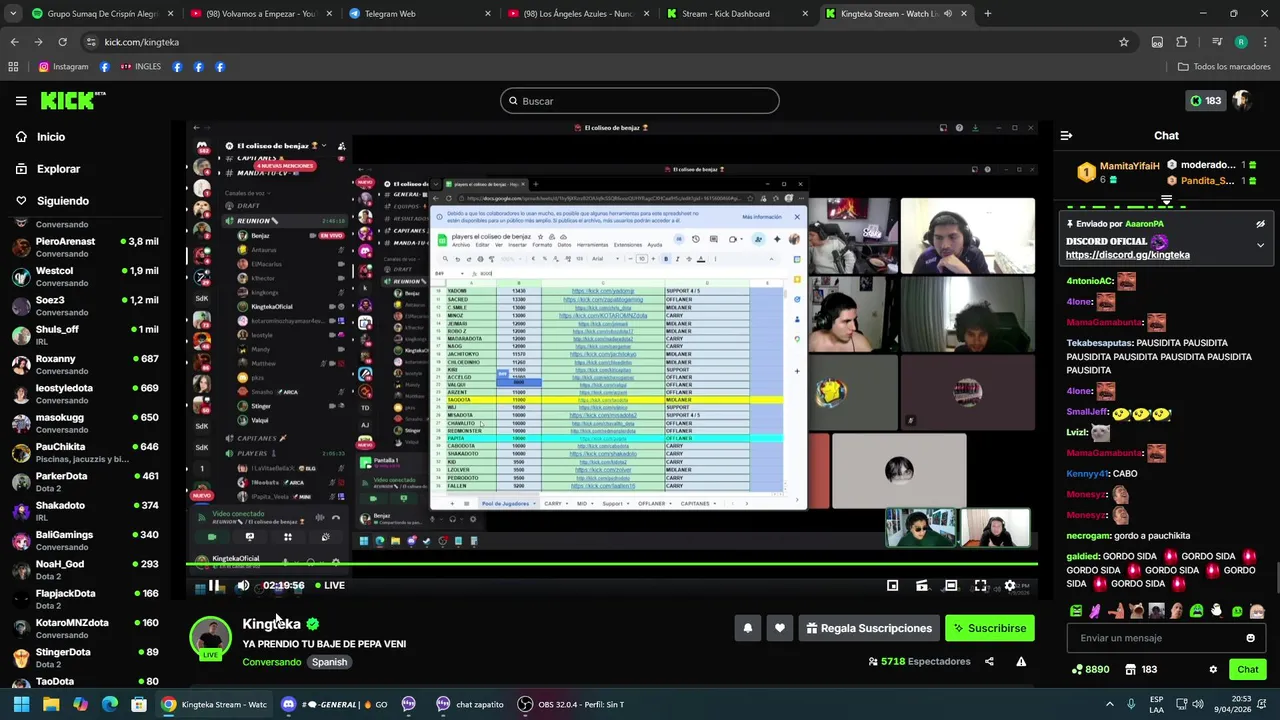Collapse the chat panel arrow icon
Screen dimensions: 1280x720
coord(1066,135)
